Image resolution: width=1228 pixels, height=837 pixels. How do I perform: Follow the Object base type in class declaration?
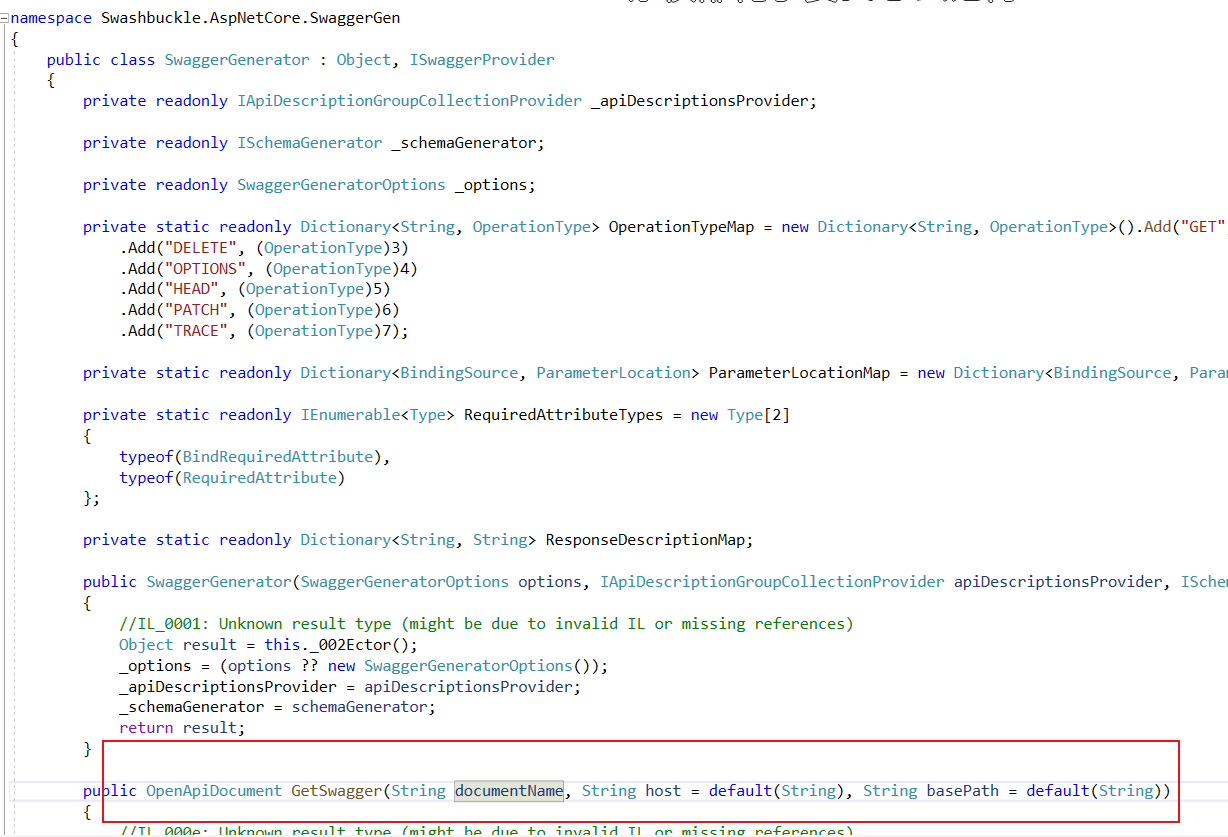pos(363,60)
